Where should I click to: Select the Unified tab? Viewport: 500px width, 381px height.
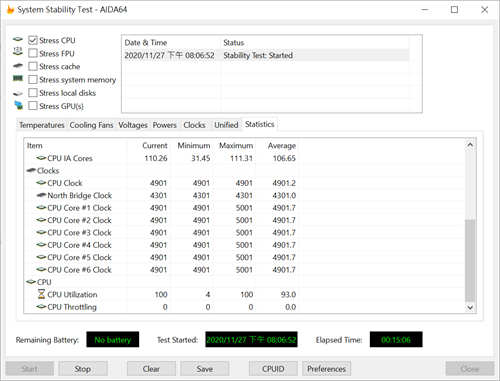click(226, 125)
